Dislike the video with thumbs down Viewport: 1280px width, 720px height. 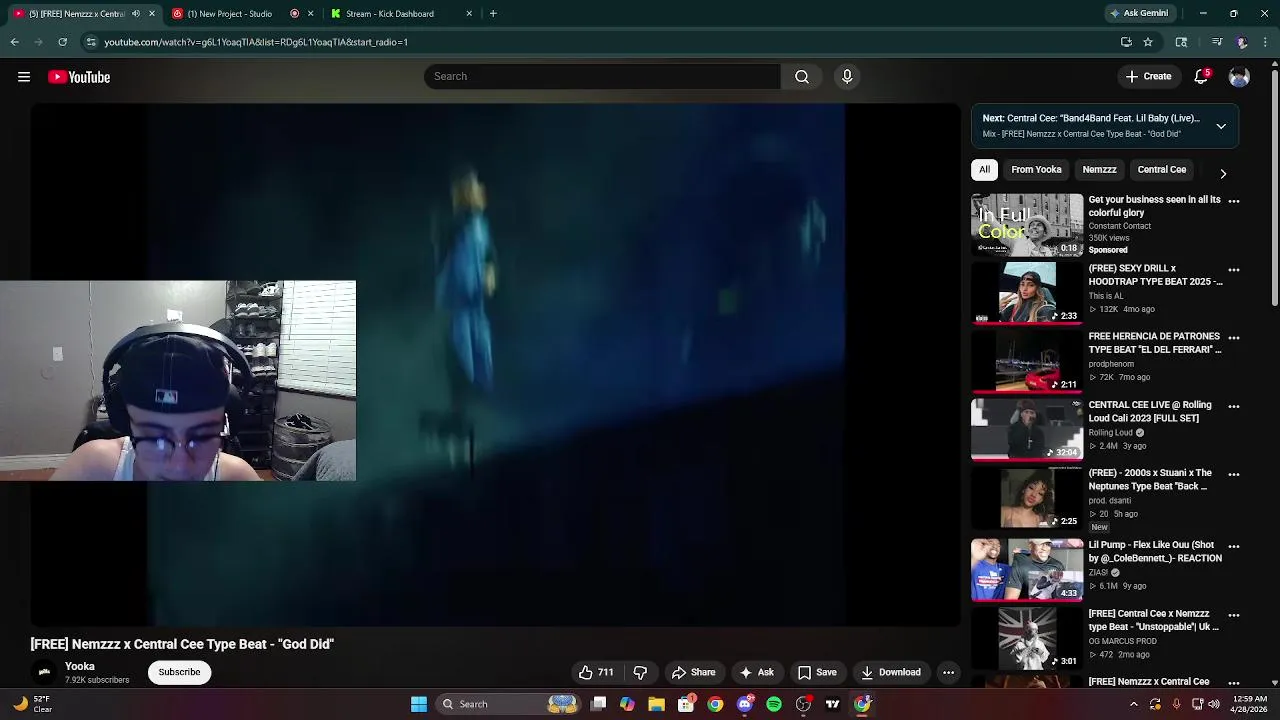pyautogui.click(x=640, y=672)
